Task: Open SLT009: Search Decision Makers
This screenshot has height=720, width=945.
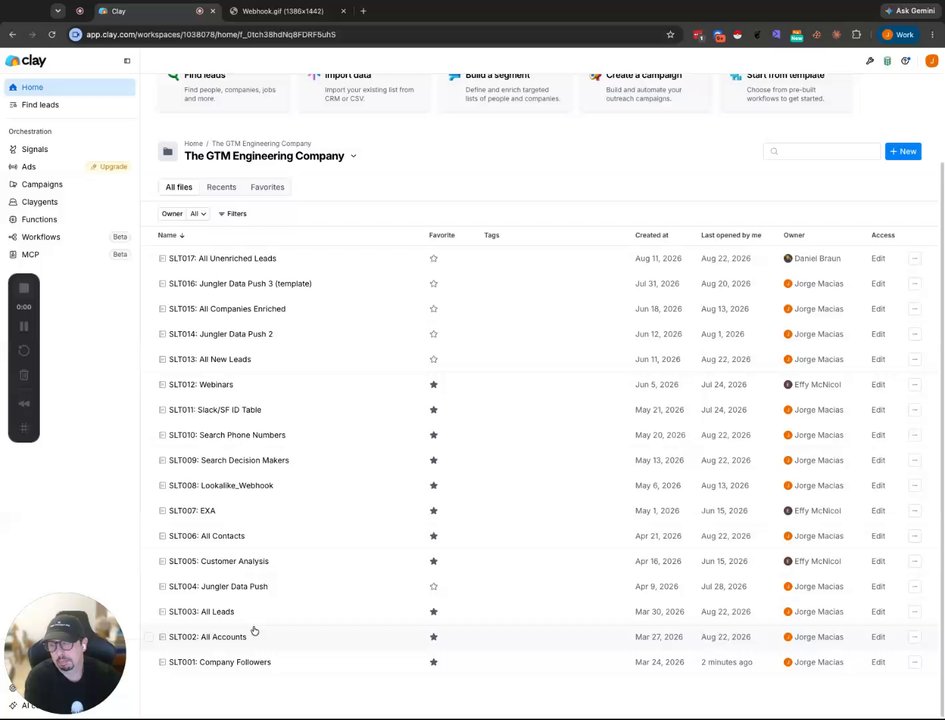Action: pos(229,460)
